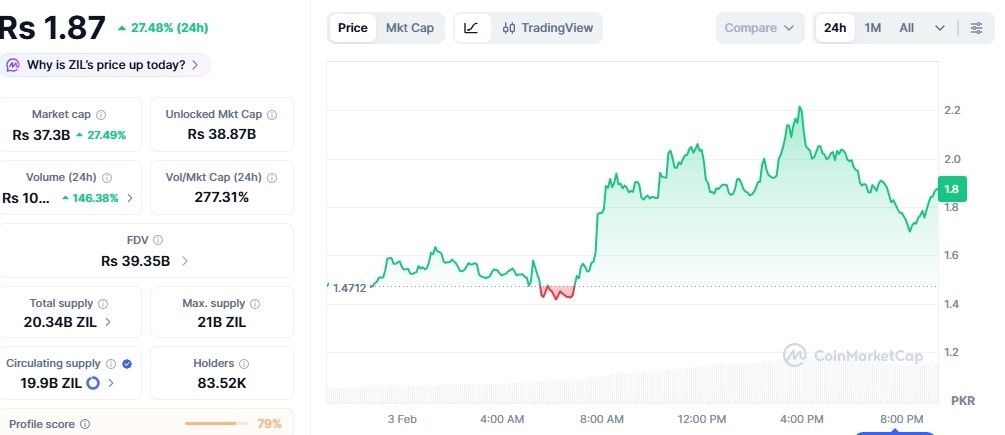Switch chart to TradingView mode
Viewport: 1005px width, 435px height.
(x=548, y=28)
